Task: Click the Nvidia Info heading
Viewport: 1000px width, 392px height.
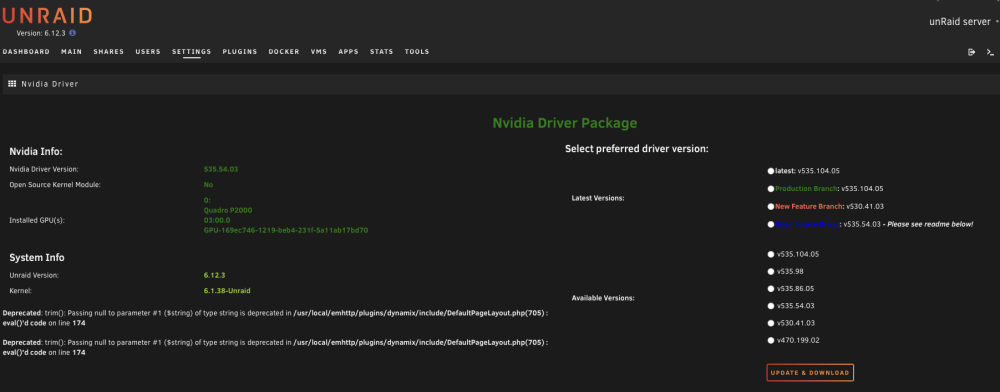Action: [x=35, y=152]
